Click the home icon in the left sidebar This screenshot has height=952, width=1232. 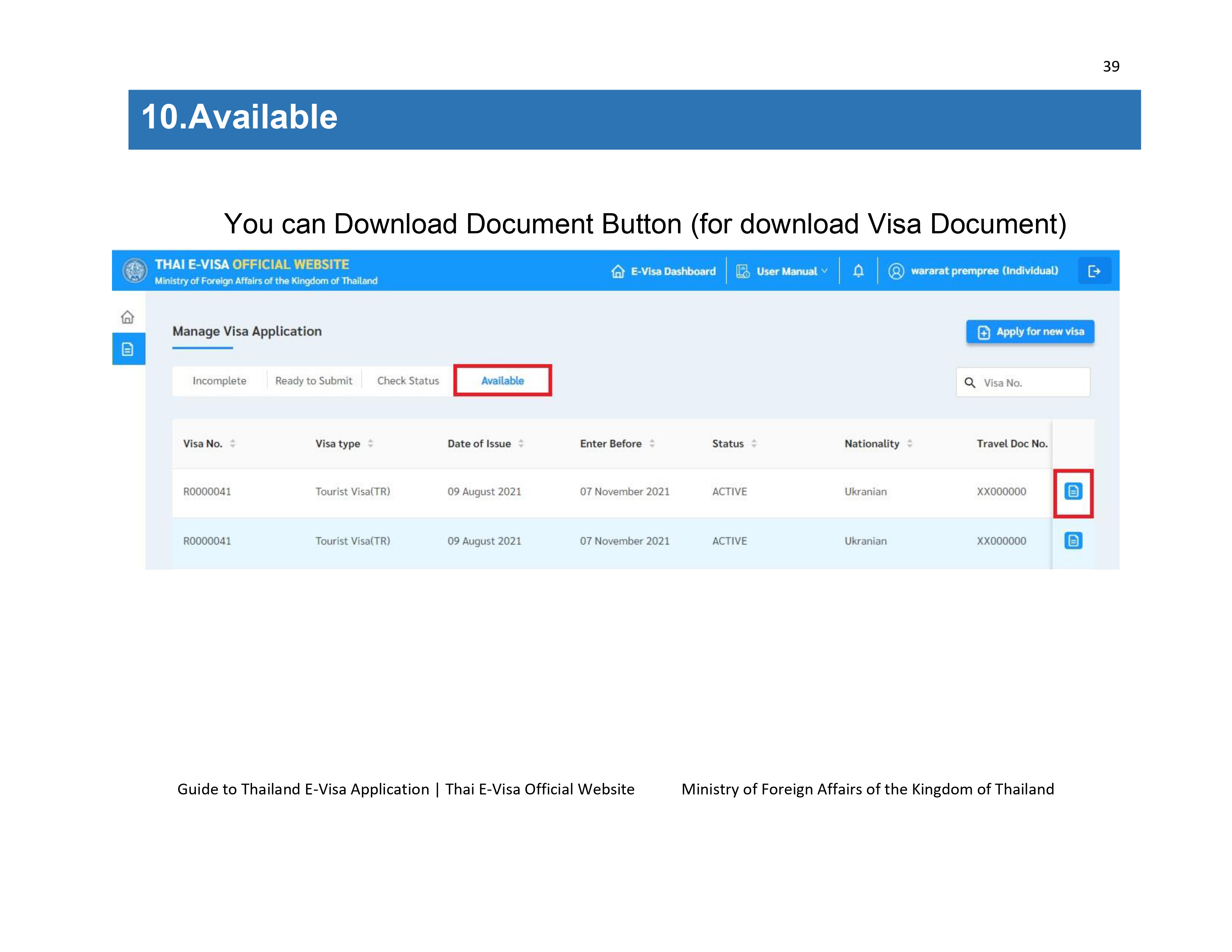pyautogui.click(x=127, y=317)
